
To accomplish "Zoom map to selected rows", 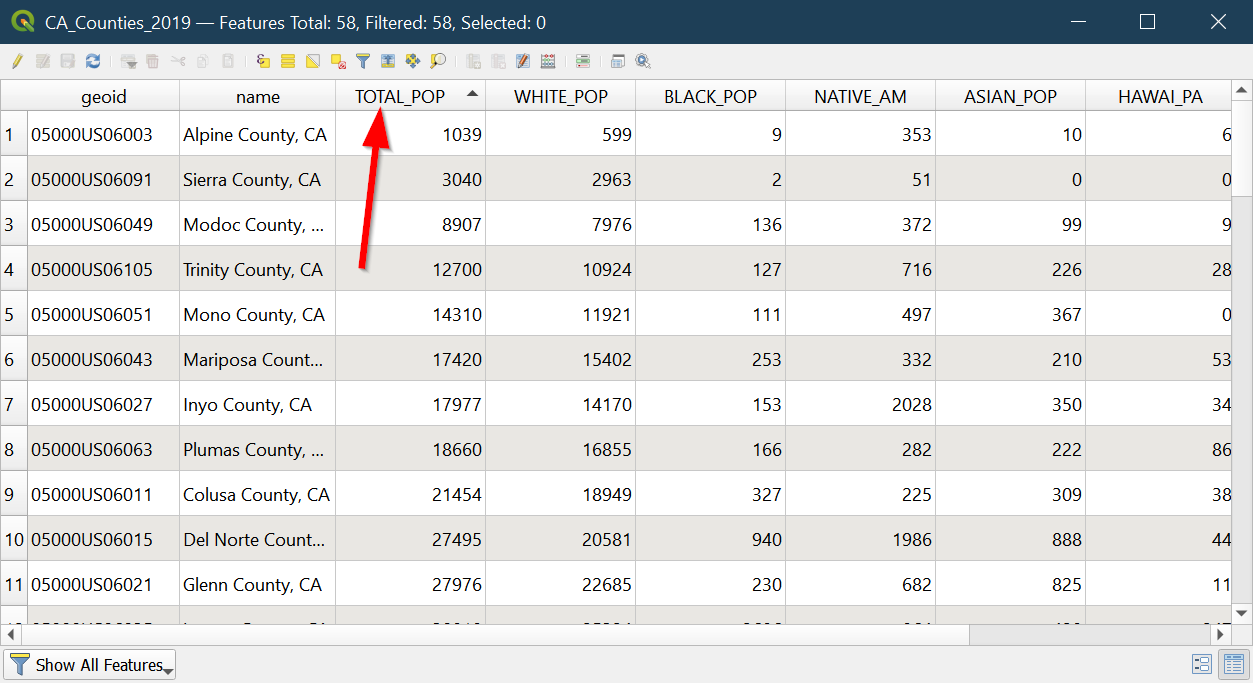I will [x=438, y=61].
